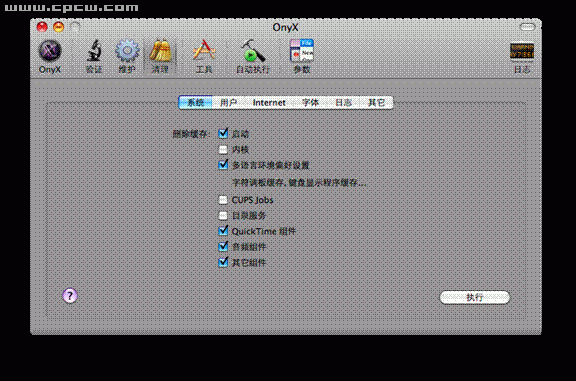Uncheck the 多语言环境偏好设置 checkbox
This screenshot has height=381, width=576.
point(223,165)
